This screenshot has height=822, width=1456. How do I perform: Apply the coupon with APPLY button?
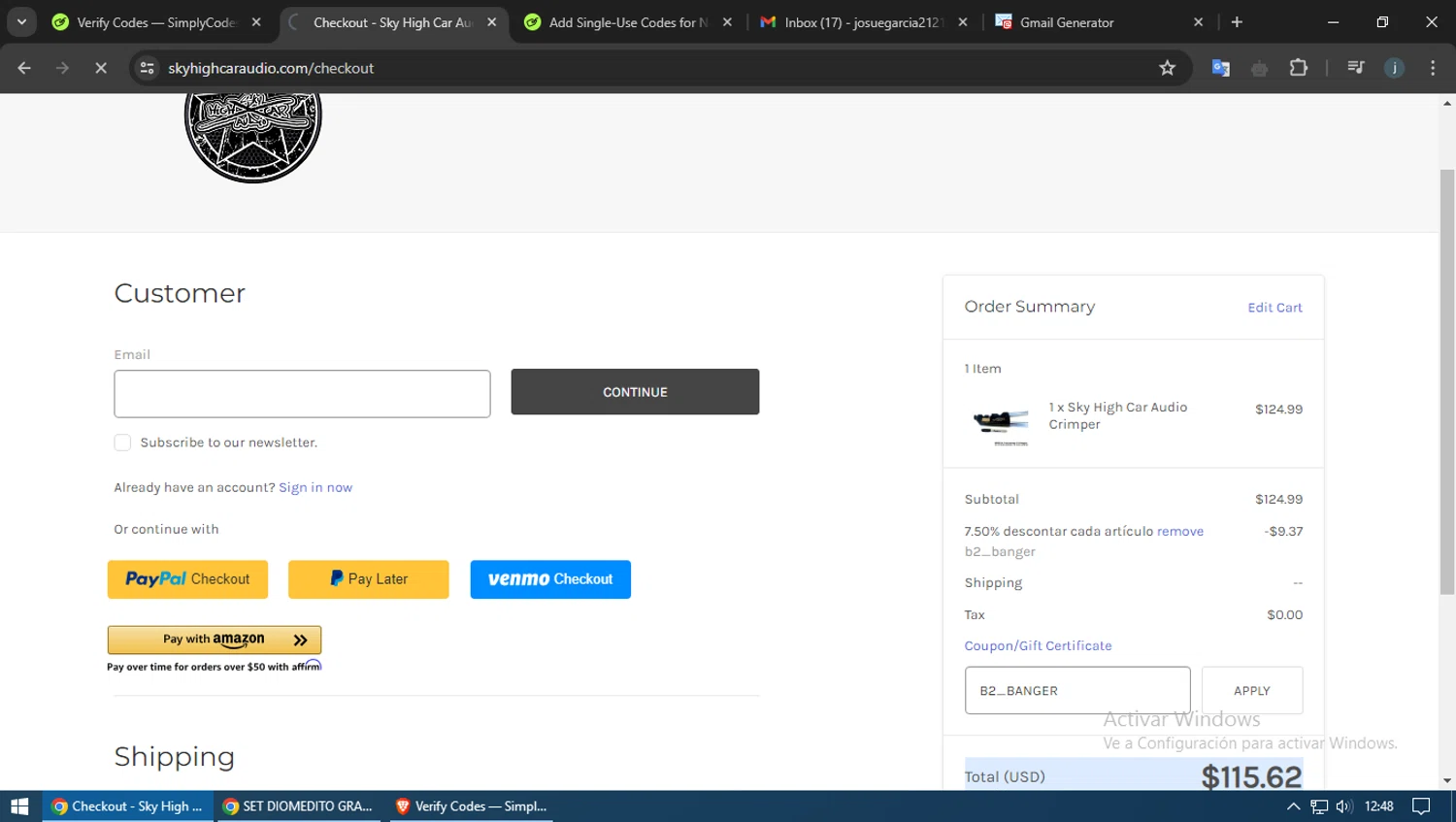[x=1252, y=691]
